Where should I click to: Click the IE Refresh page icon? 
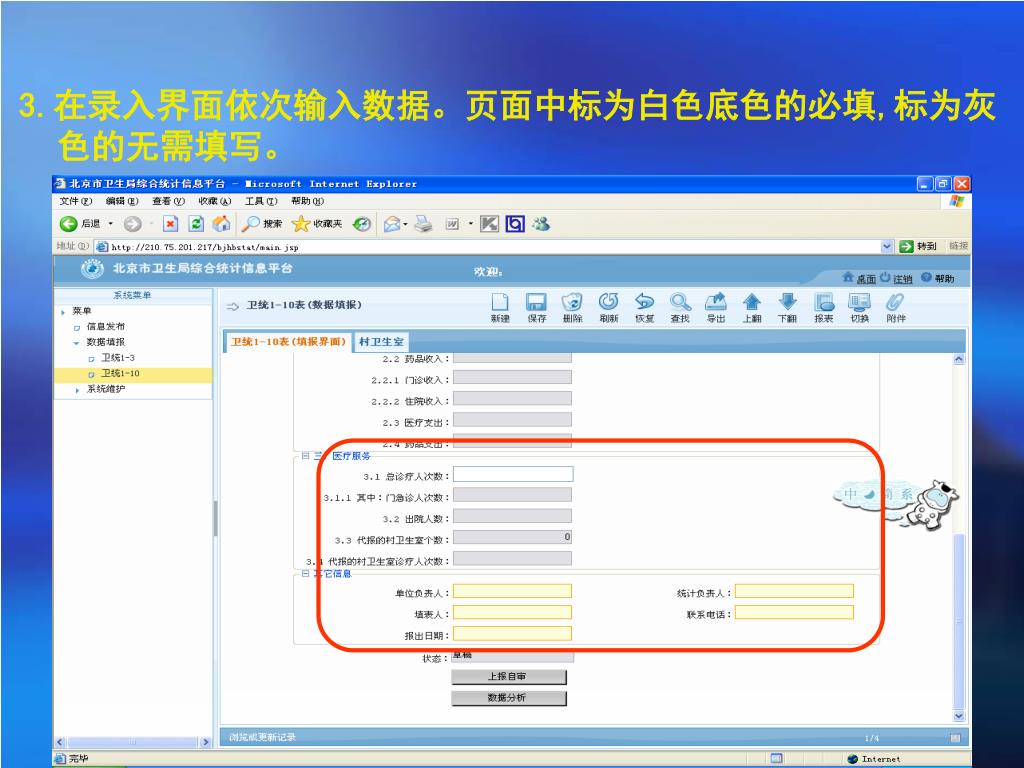point(196,224)
